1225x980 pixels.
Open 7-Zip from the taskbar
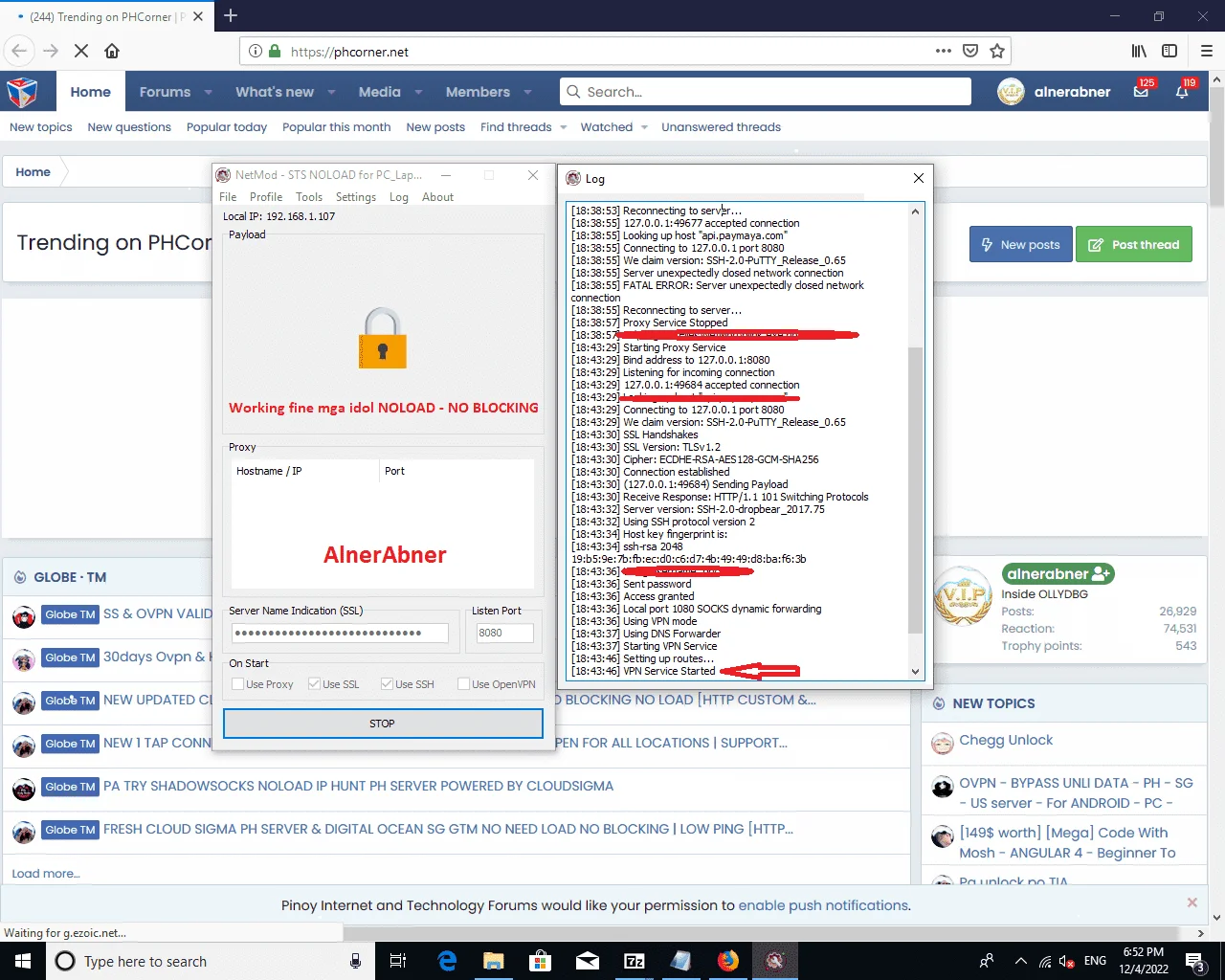pyautogui.click(x=635, y=961)
